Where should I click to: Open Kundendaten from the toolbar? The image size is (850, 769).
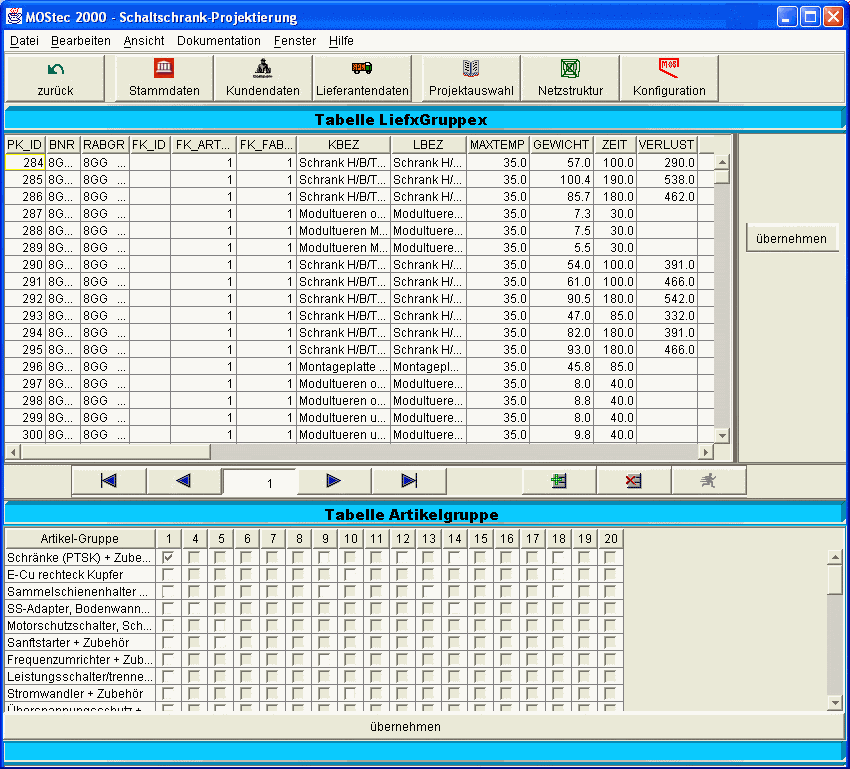click(x=262, y=79)
